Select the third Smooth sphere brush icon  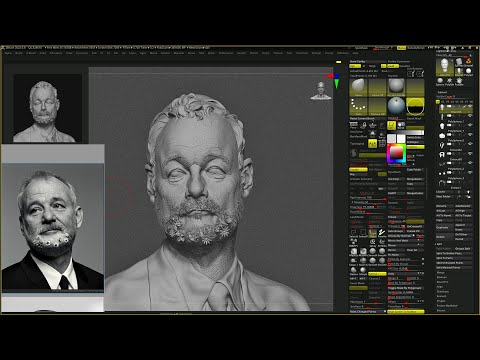tap(373, 261)
